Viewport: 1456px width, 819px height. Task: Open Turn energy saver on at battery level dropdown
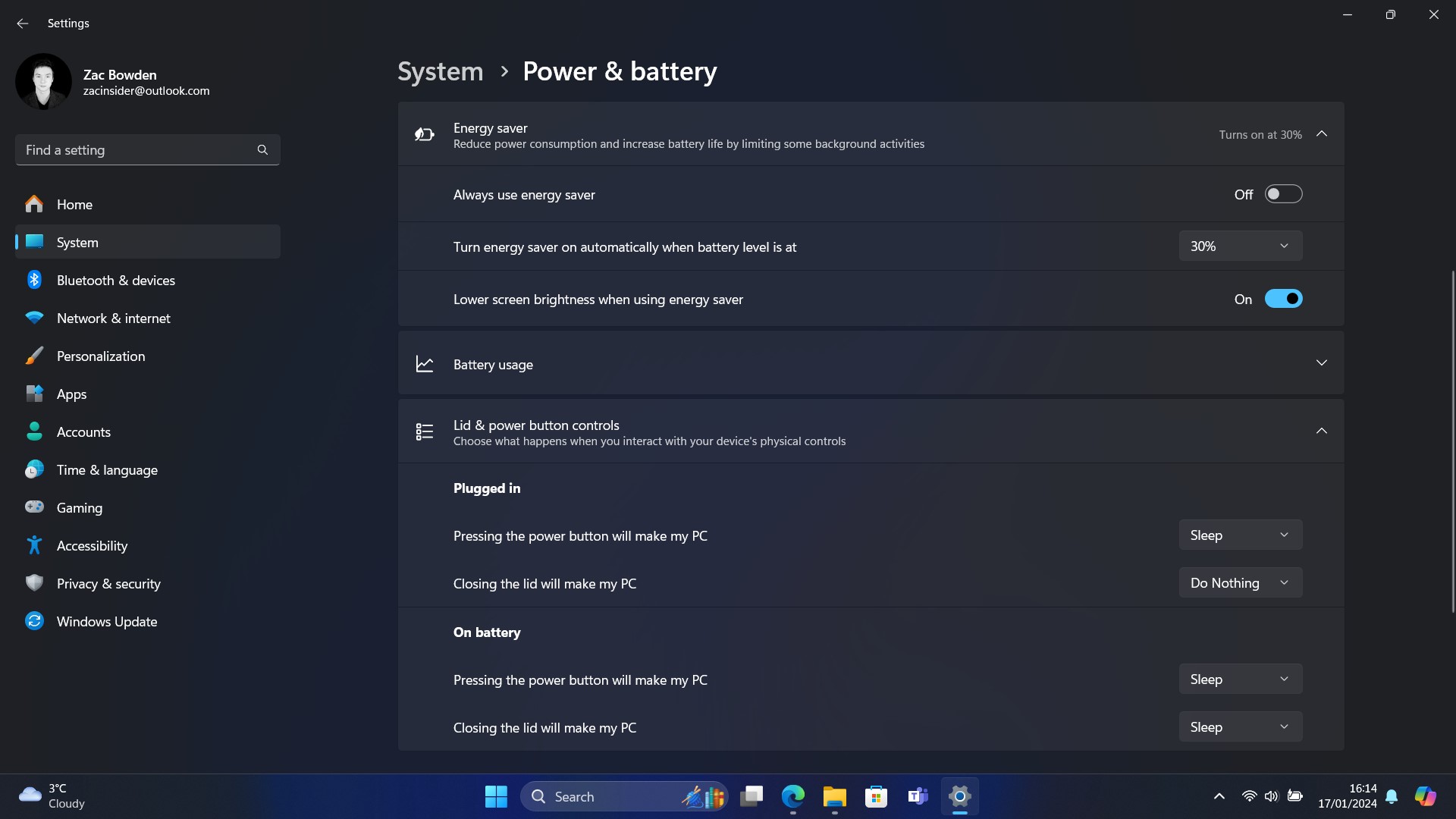point(1238,245)
